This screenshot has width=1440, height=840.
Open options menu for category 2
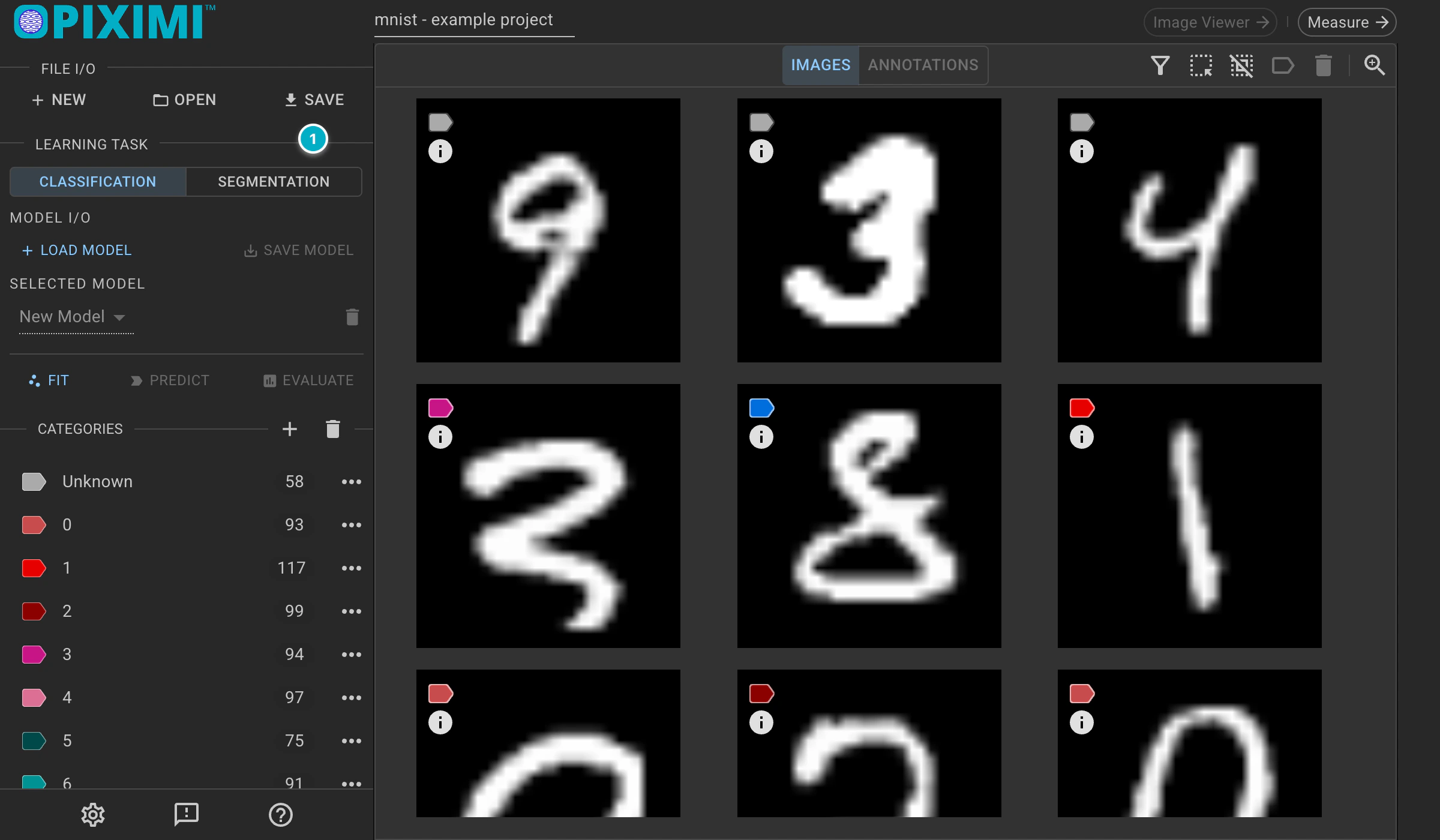tap(352, 611)
